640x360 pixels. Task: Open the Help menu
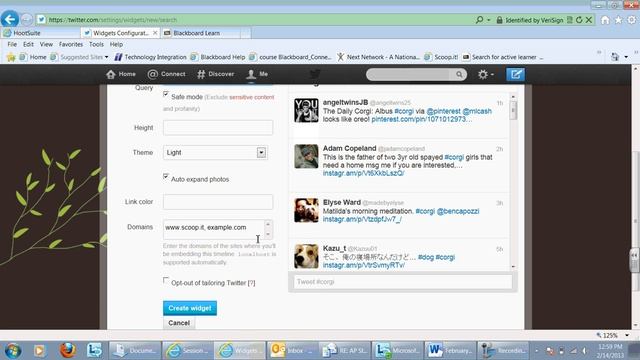[116, 44]
